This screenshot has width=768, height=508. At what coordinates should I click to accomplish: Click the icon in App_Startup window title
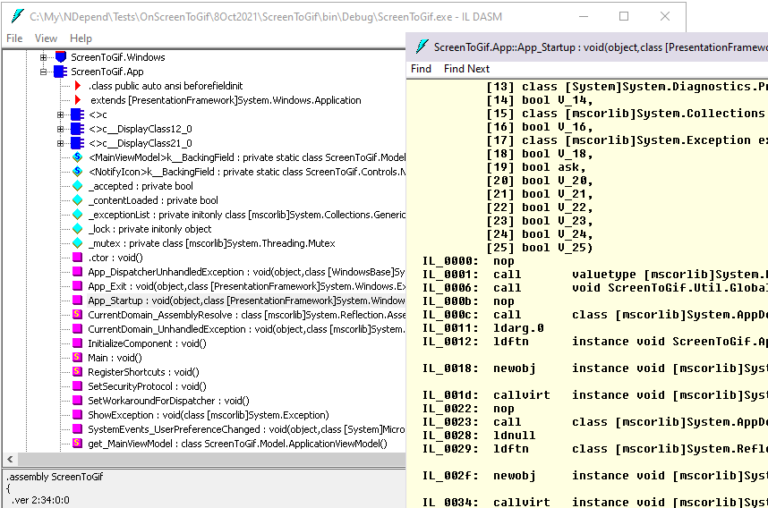click(422, 47)
